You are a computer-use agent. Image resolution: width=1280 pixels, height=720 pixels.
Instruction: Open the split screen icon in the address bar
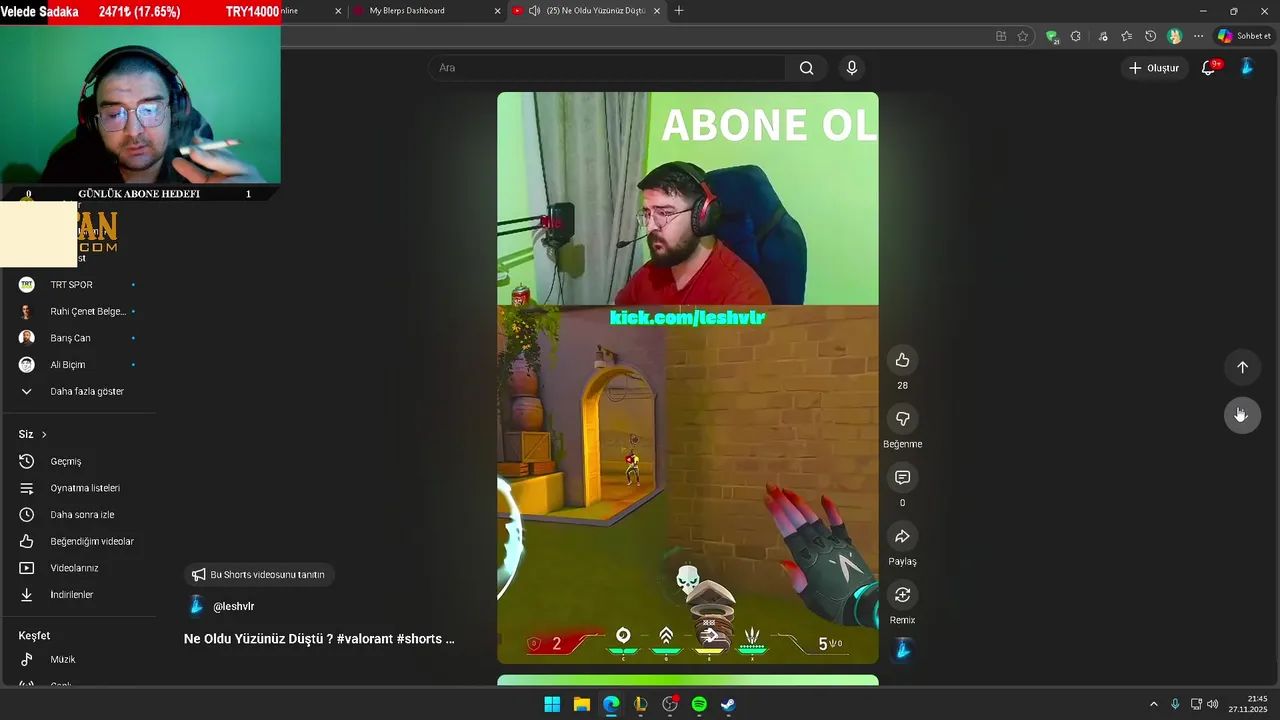tap(1001, 36)
